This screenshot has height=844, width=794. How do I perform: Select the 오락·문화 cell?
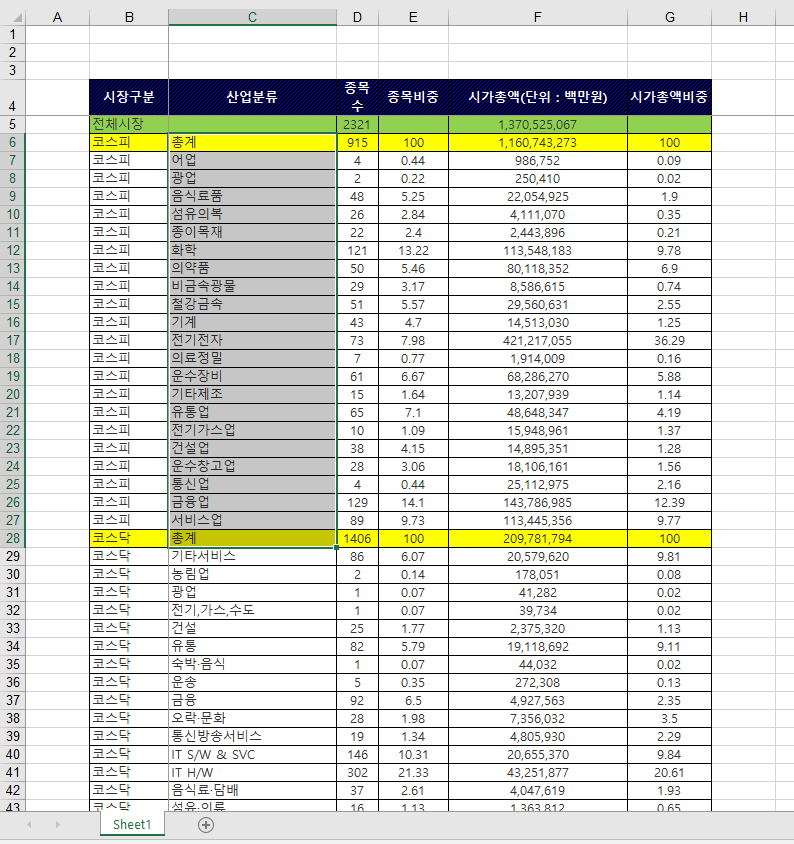(252, 719)
